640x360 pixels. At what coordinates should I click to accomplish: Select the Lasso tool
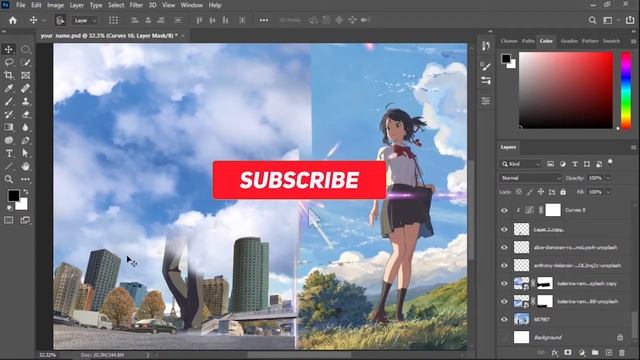(x=9, y=62)
